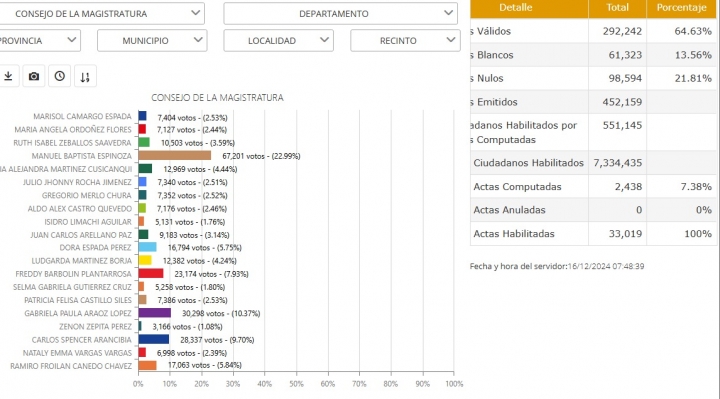Click Ludgarda Martinez Borja's yellow bar
The width and height of the screenshot is (720, 399).
[145, 260]
